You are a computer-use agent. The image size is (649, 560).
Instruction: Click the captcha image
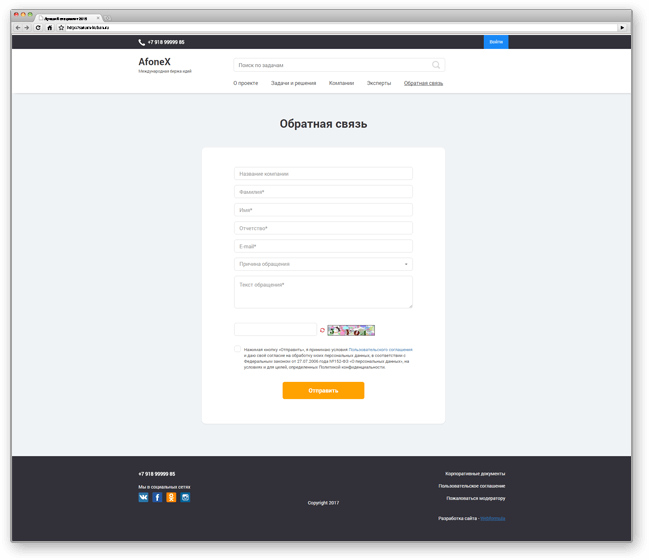pyautogui.click(x=351, y=330)
